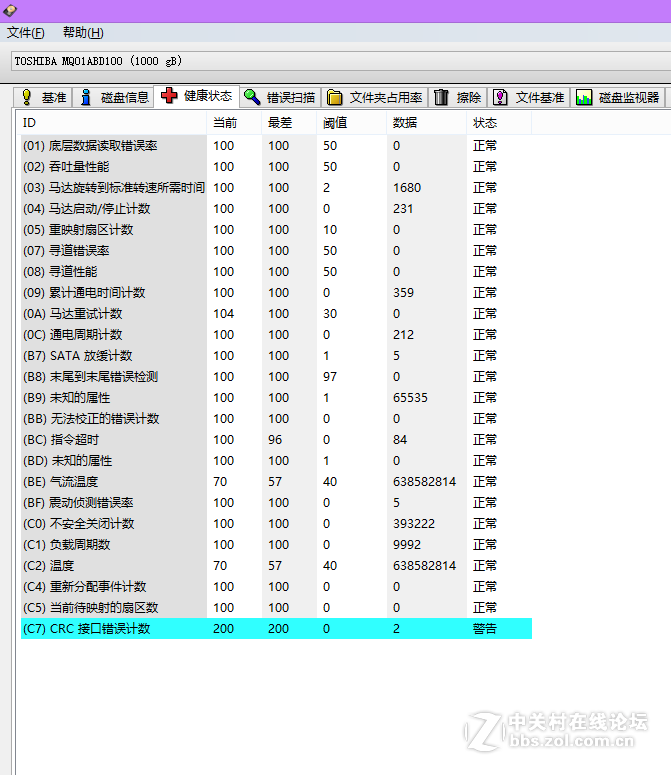Select row (0C) 通电周期计数
This screenshot has width=671, height=775.
[276, 335]
